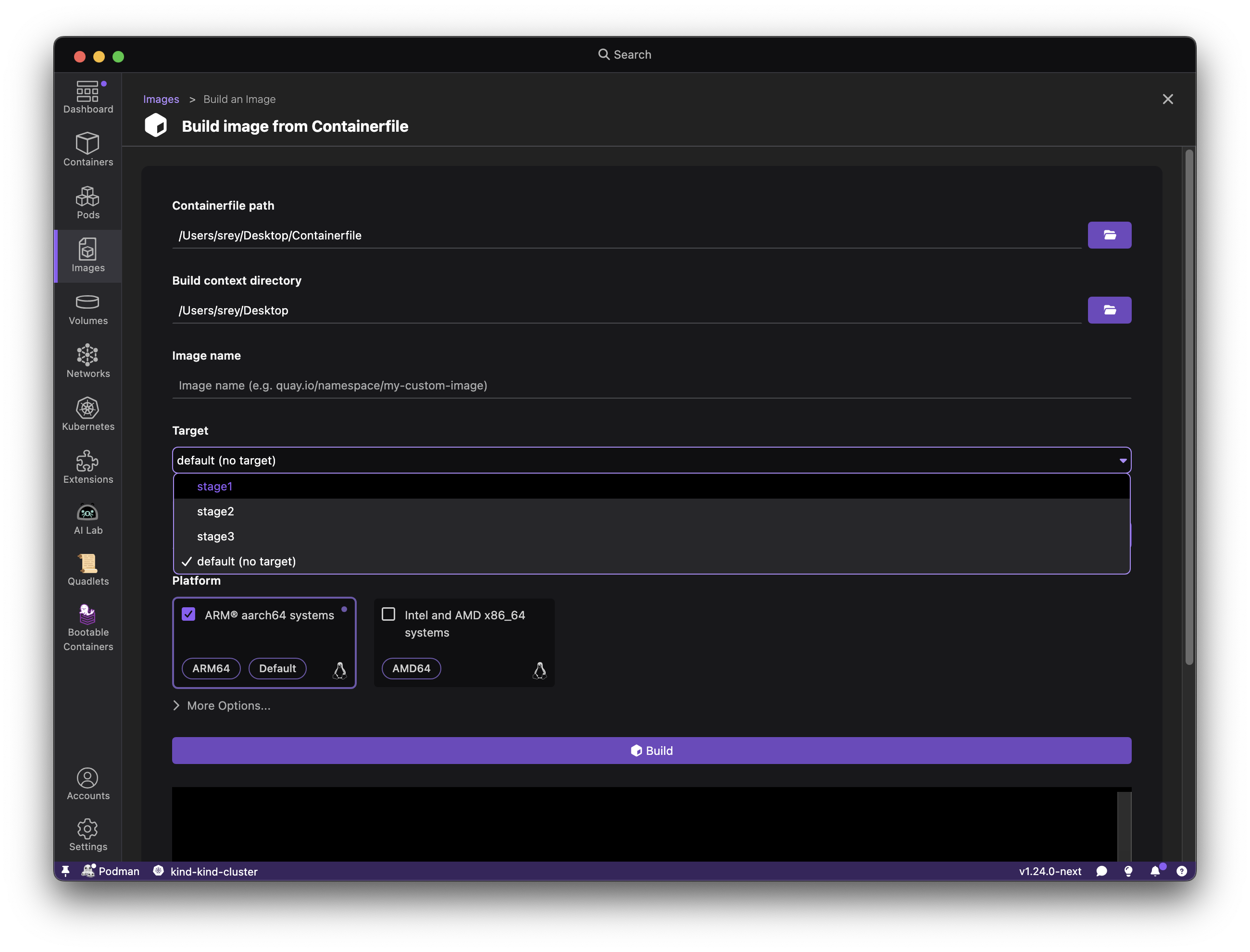Image resolution: width=1250 pixels, height=952 pixels.
Task: Collapse the Target dropdown arrow
Action: pyautogui.click(x=1123, y=461)
